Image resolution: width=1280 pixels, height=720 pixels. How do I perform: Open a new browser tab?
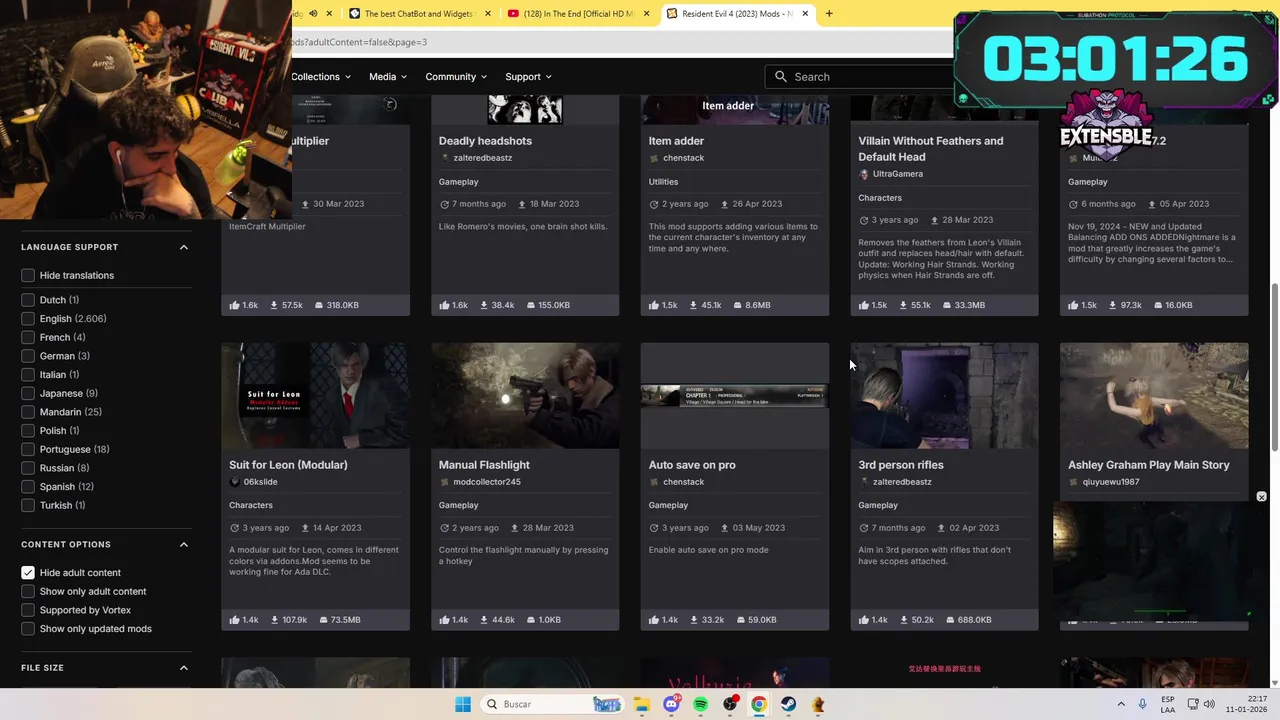point(829,14)
